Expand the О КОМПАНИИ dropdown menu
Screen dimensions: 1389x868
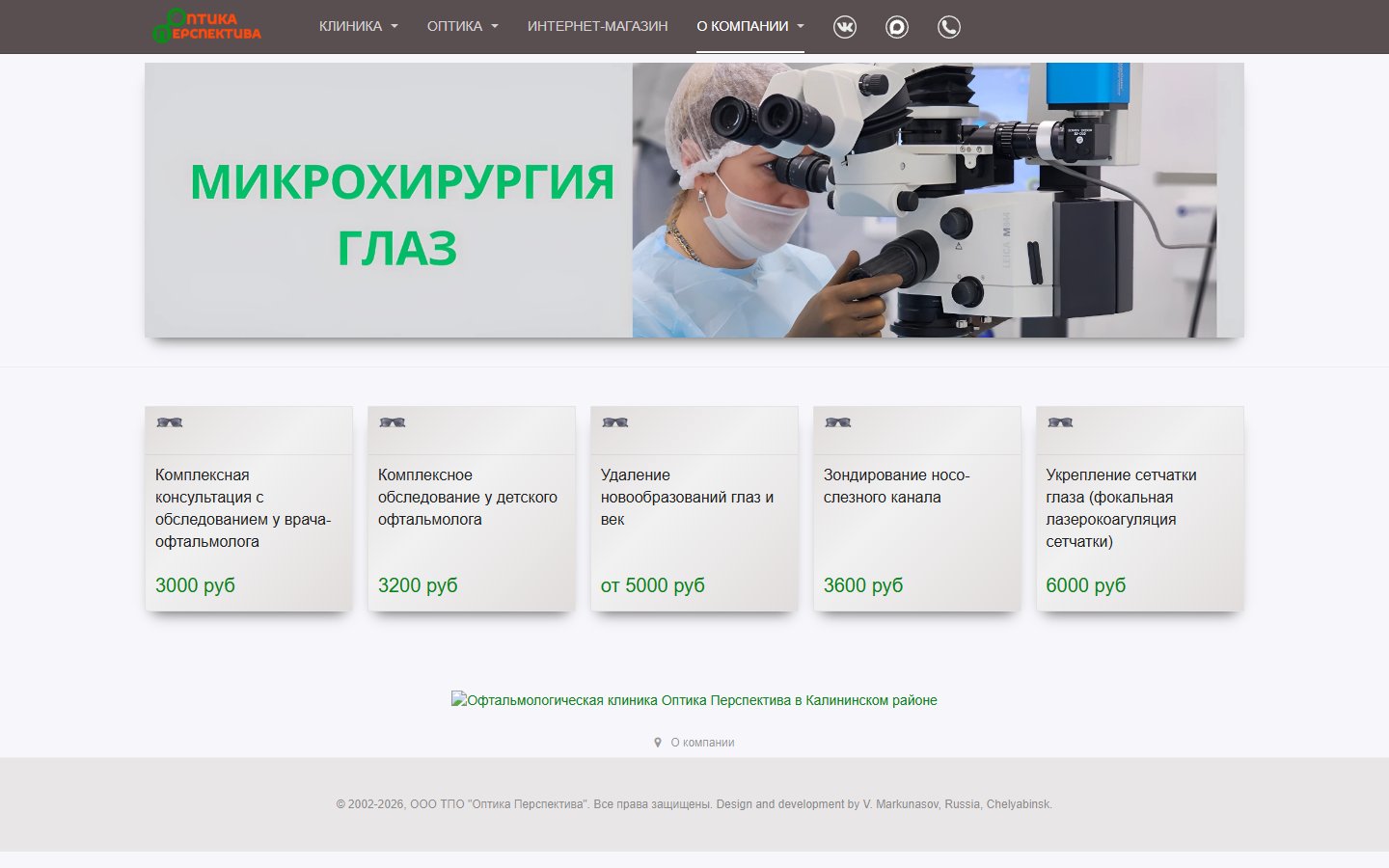tap(750, 26)
